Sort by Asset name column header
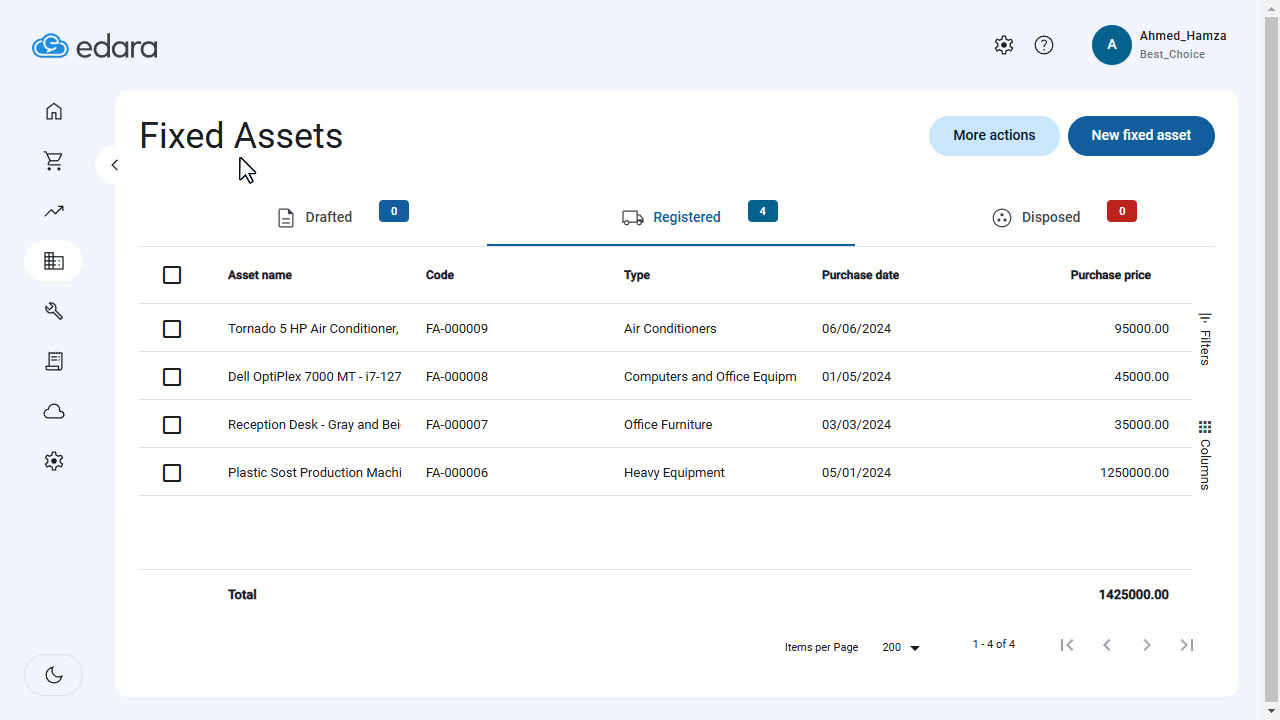This screenshot has width=1280, height=720. coord(260,275)
